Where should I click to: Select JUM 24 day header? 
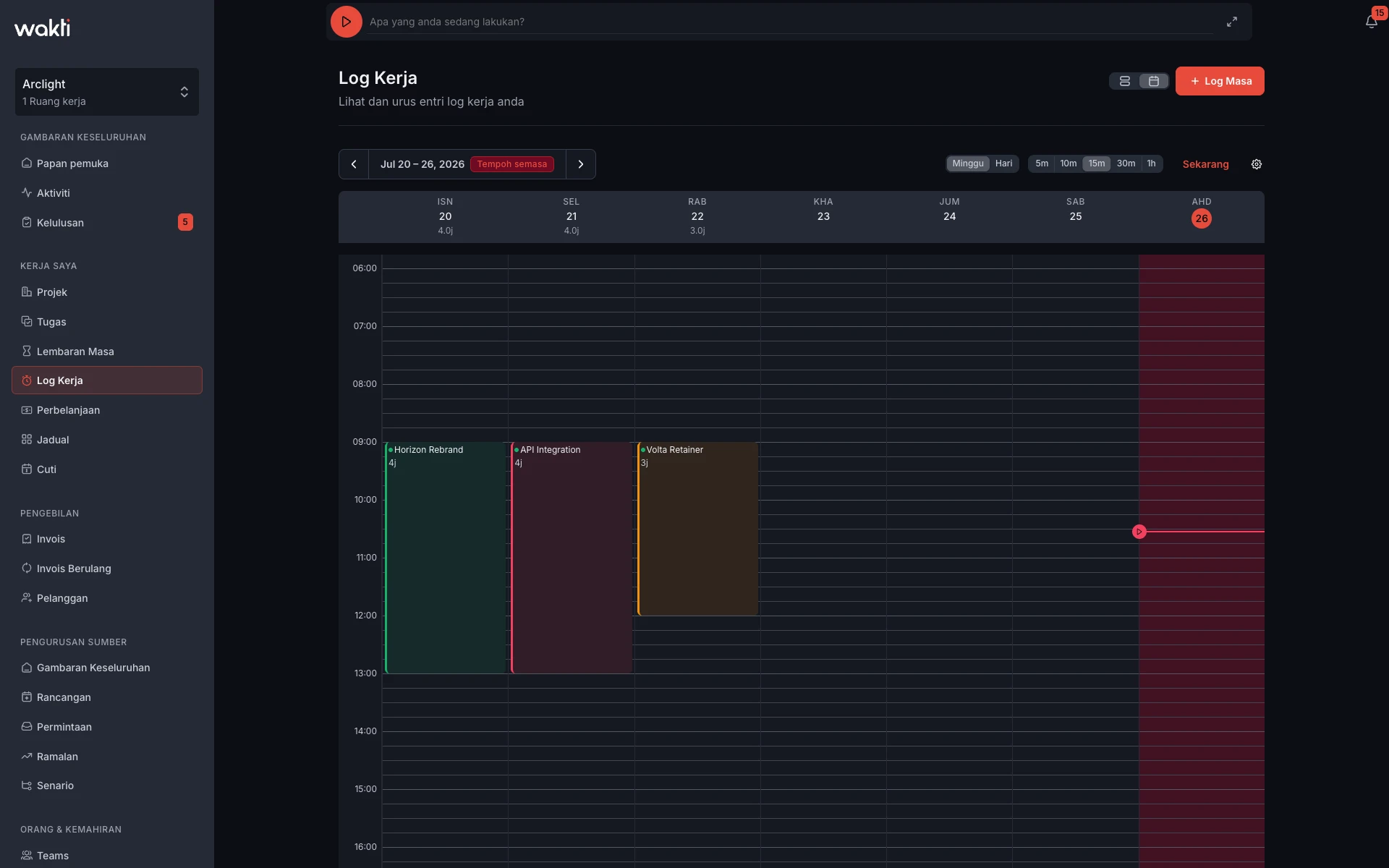tap(949, 217)
